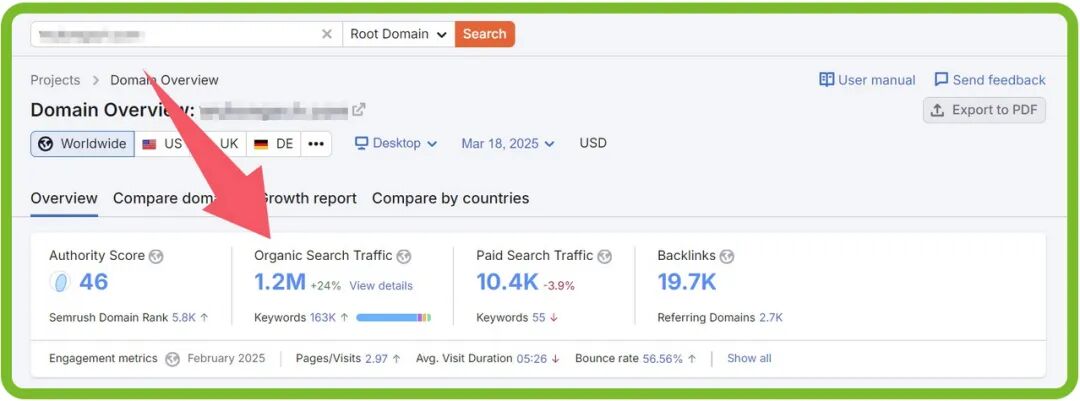Expand the Desktop device dropdown
Image resolution: width=1080 pixels, height=401 pixels.
[x=396, y=144]
